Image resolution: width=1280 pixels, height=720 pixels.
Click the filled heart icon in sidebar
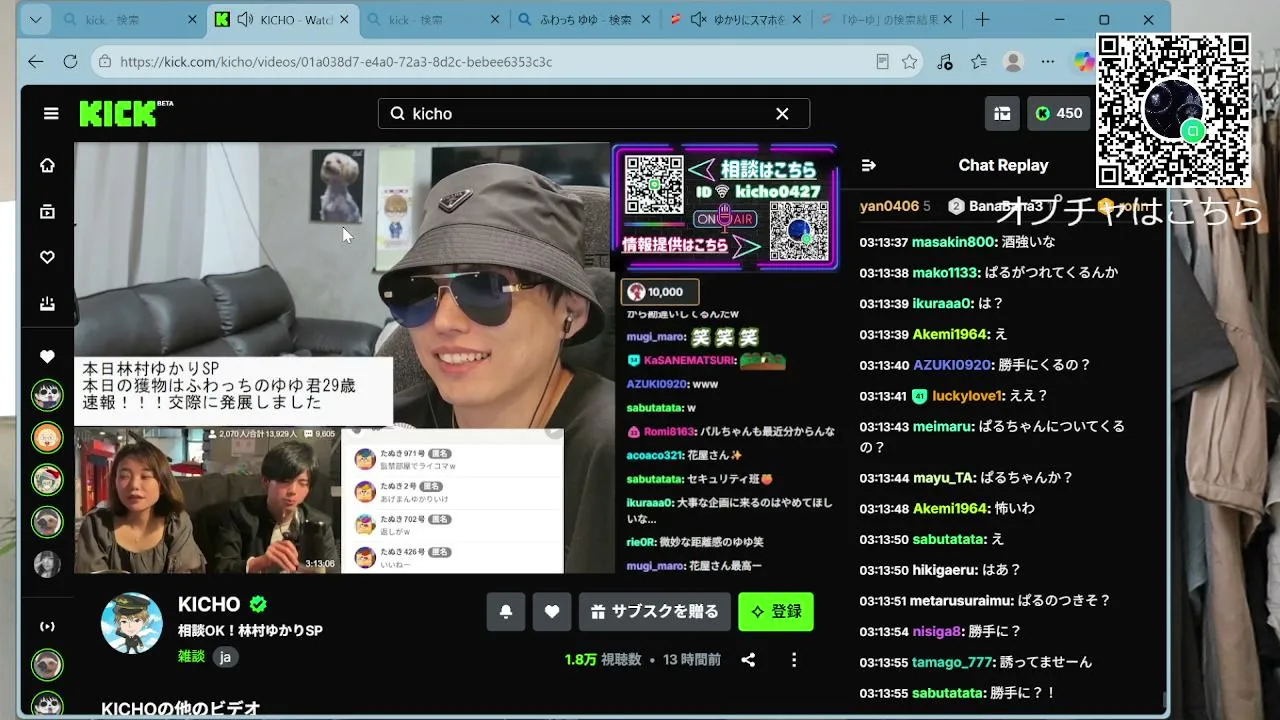coord(47,357)
